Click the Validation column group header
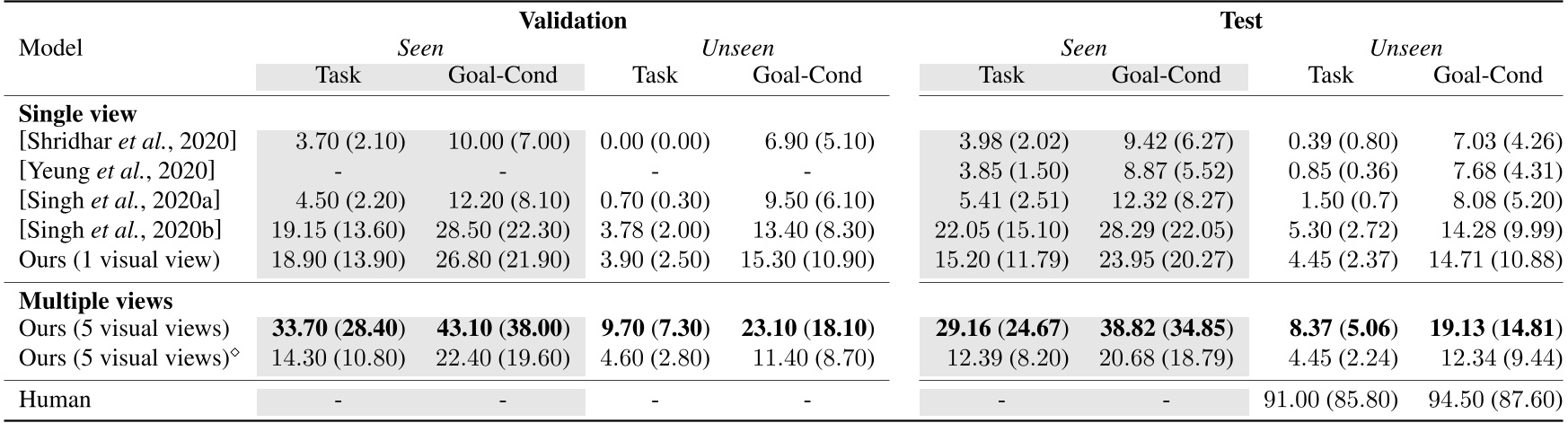Image resolution: width=1568 pixels, height=423 pixels. (x=572, y=20)
